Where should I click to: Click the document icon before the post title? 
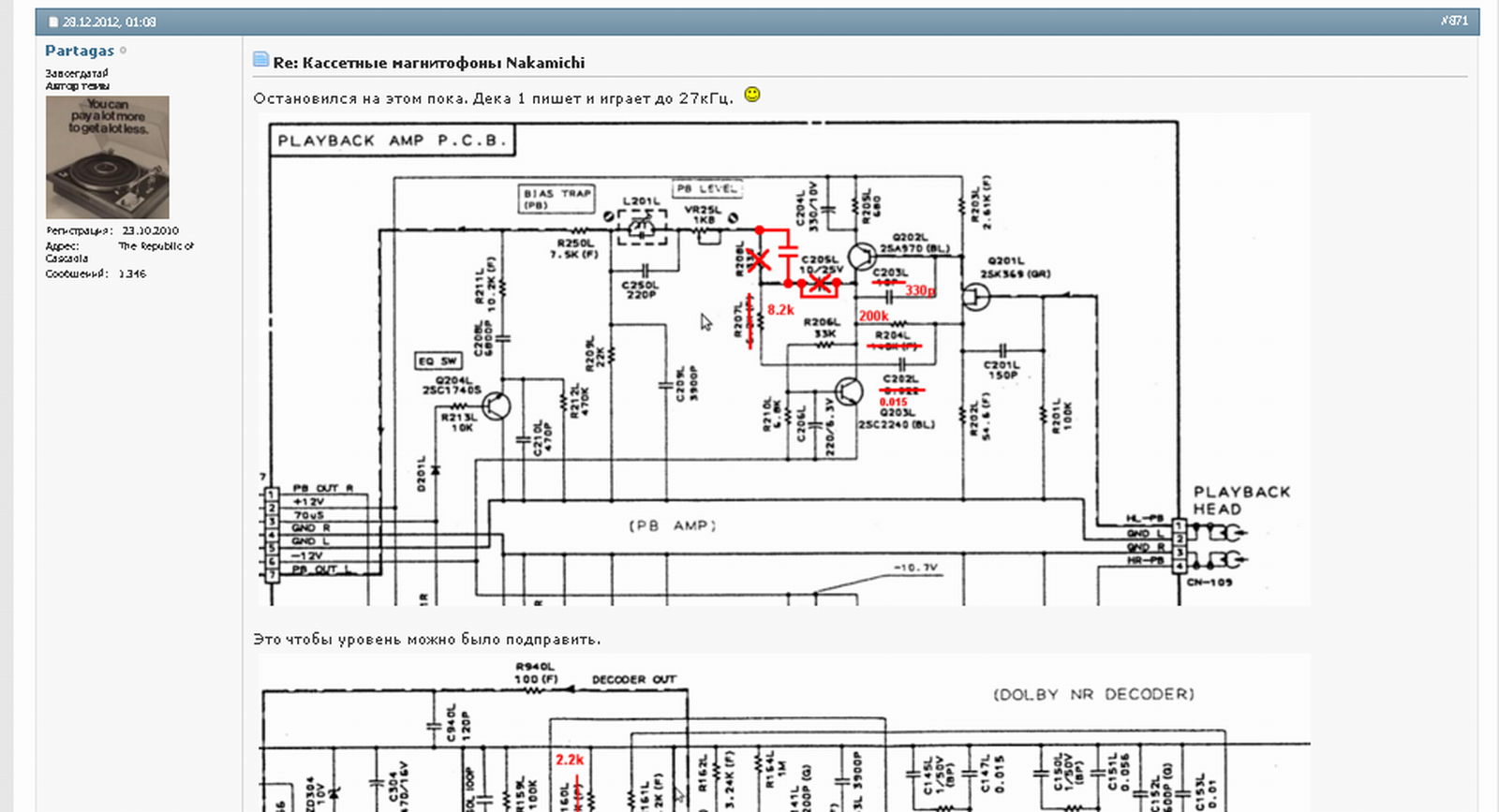(x=261, y=60)
